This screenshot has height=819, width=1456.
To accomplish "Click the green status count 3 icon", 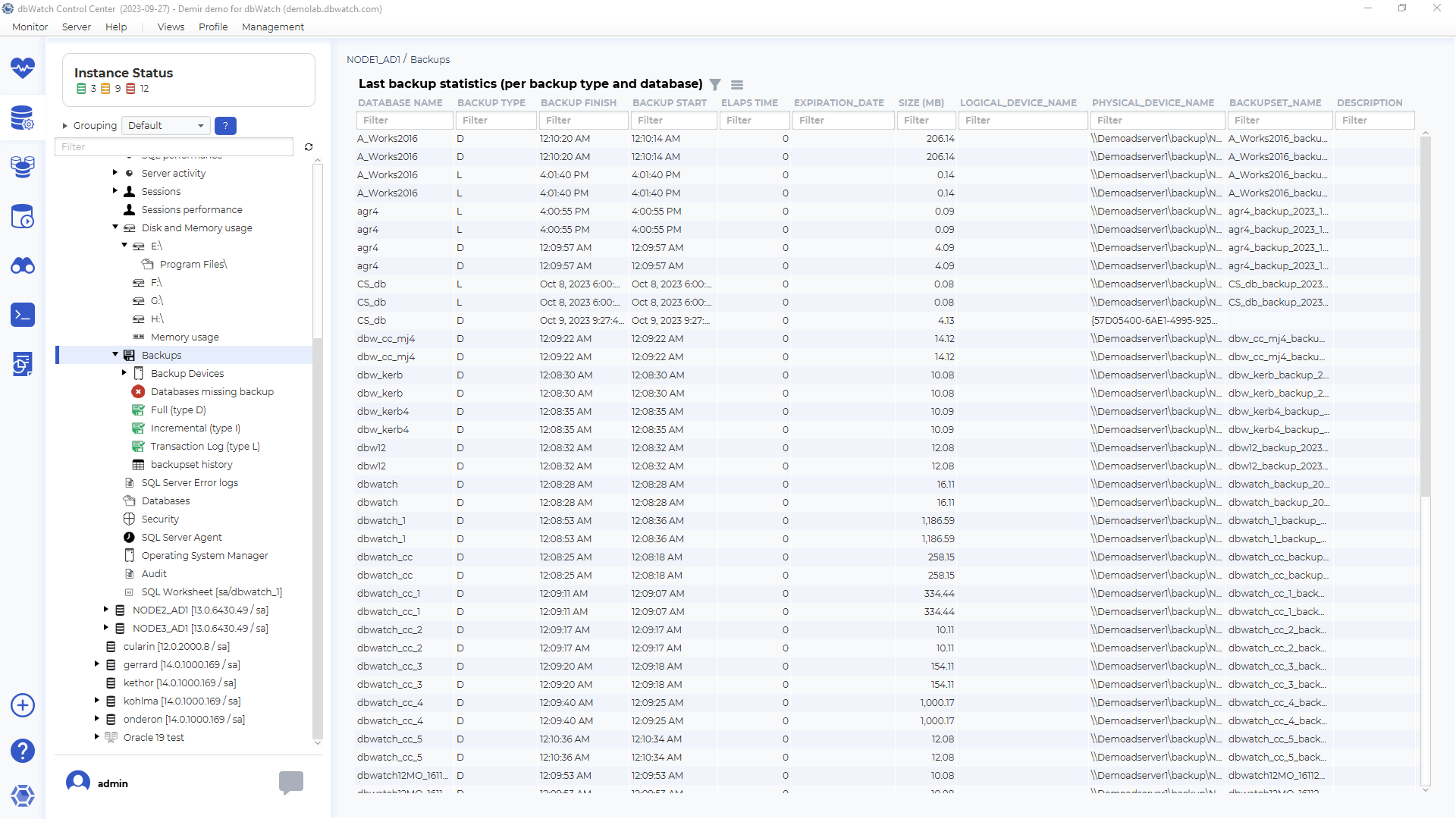I will pyautogui.click(x=81, y=89).
